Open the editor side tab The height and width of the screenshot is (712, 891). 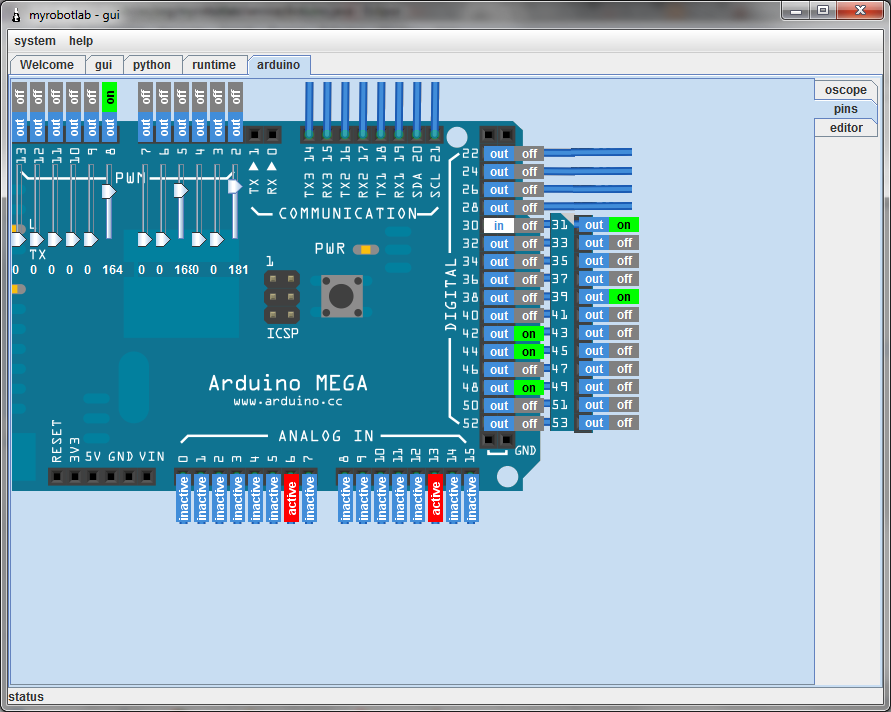pyautogui.click(x=846, y=128)
